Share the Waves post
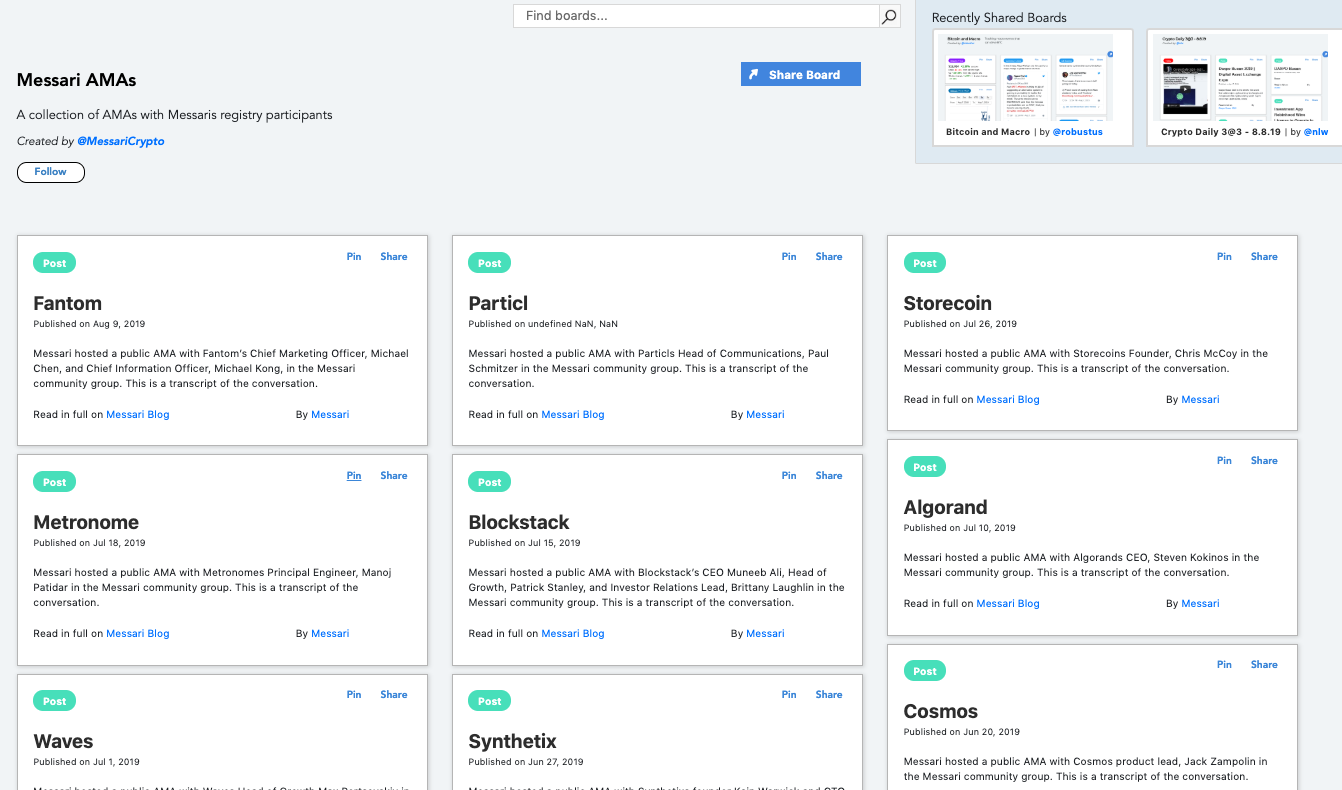This screenshot has height=790, width=1342. (394, 695)
